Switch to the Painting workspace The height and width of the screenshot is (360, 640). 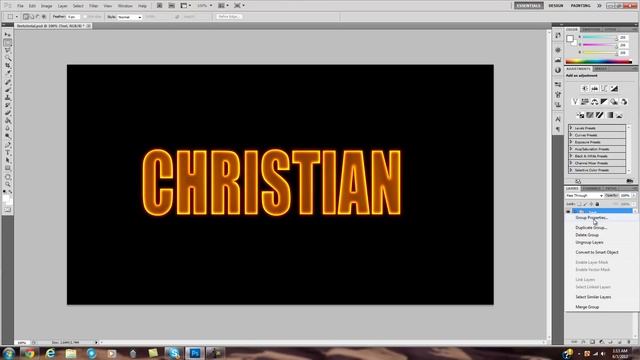point(580,6)
